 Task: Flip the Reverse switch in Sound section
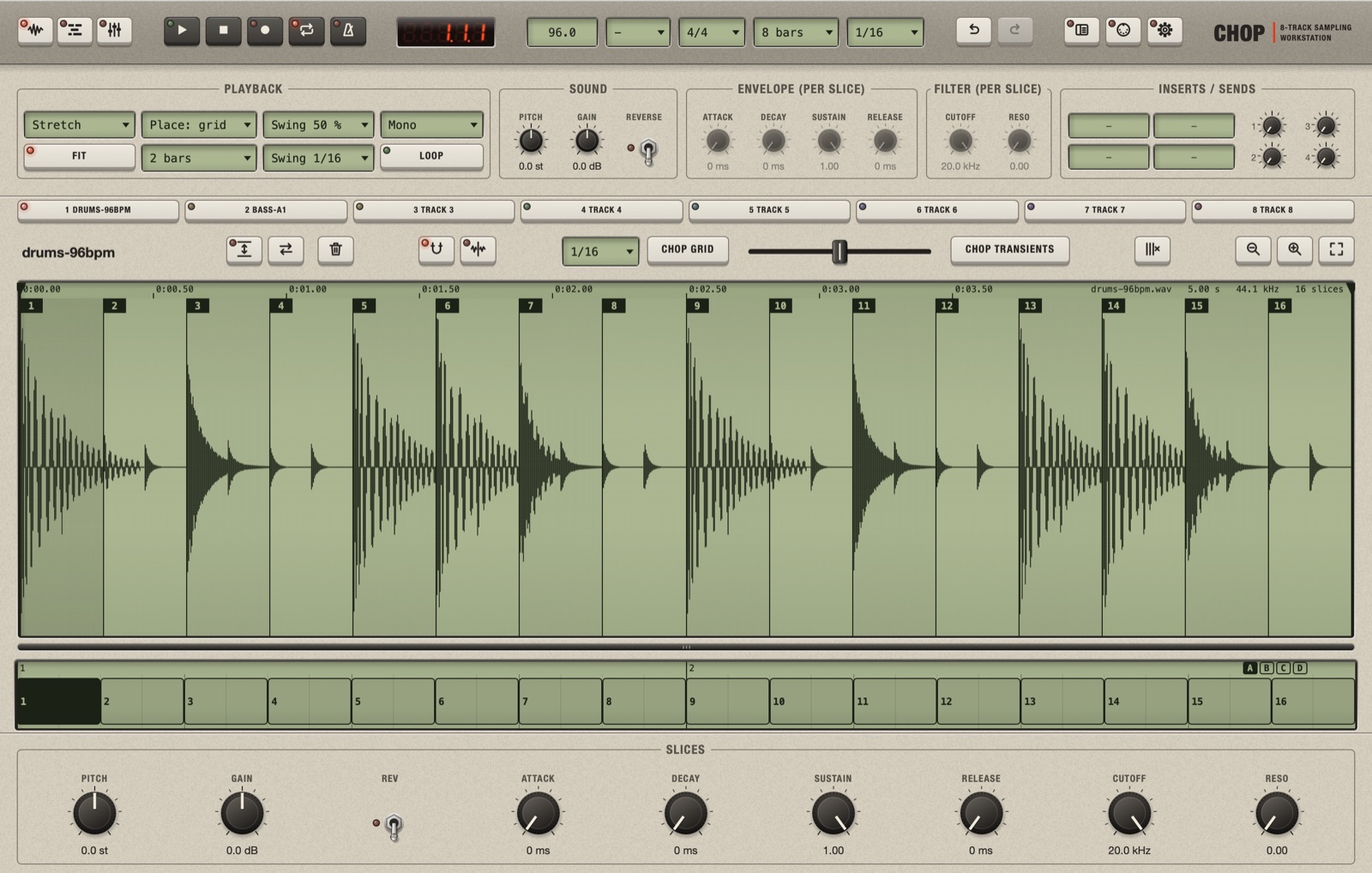[648, 153]
